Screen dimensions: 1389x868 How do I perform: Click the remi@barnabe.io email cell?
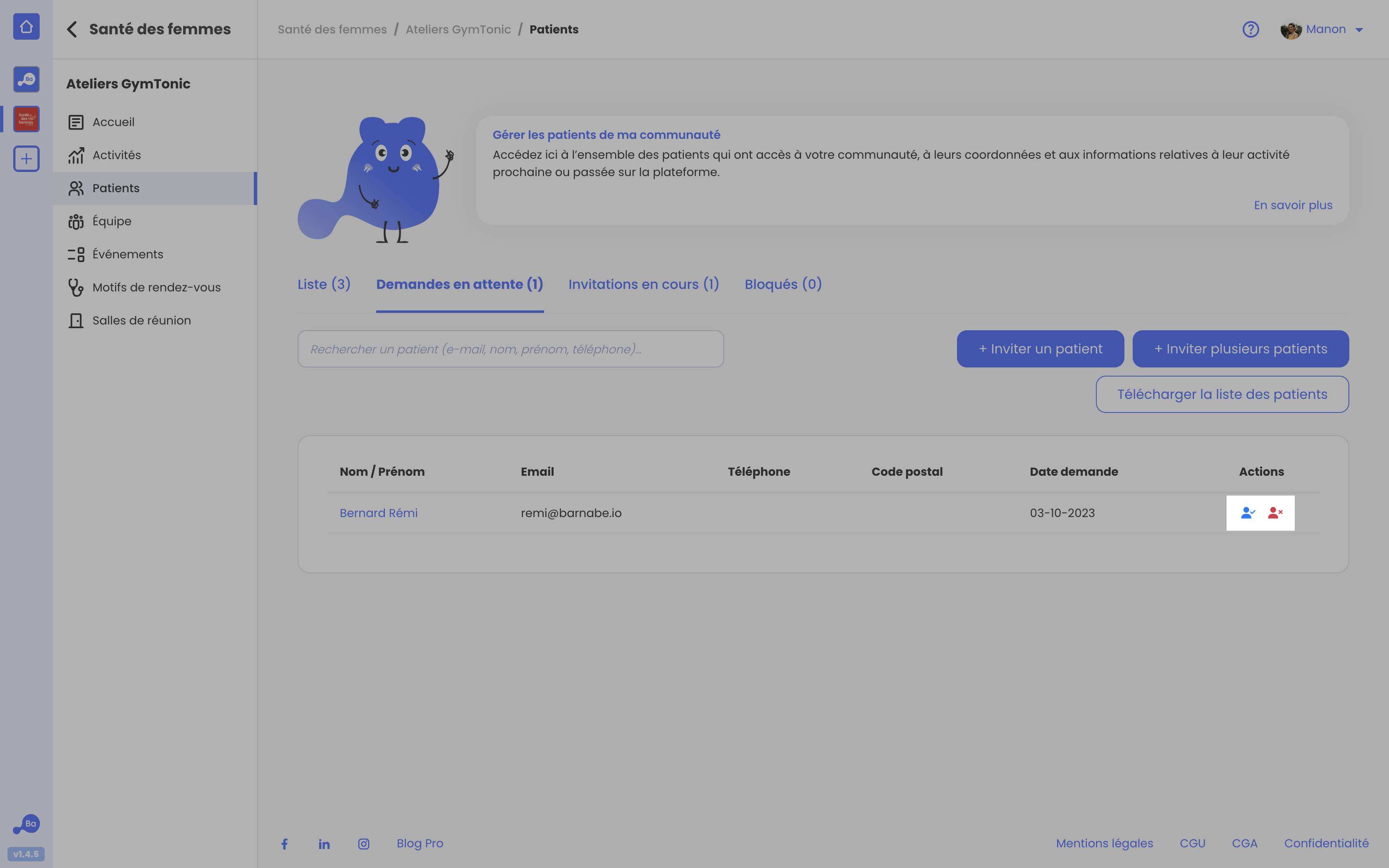pos(571,513)
